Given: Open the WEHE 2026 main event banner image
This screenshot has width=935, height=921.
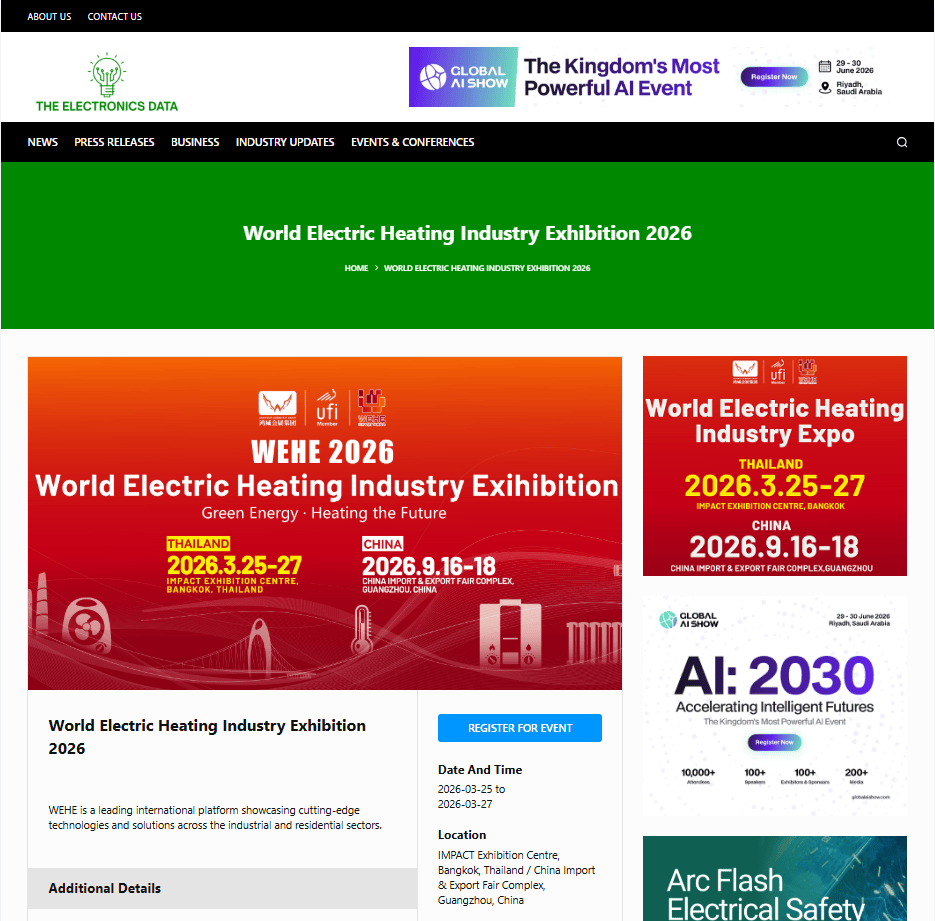Looking at the screenshot, I should (325, 523).
